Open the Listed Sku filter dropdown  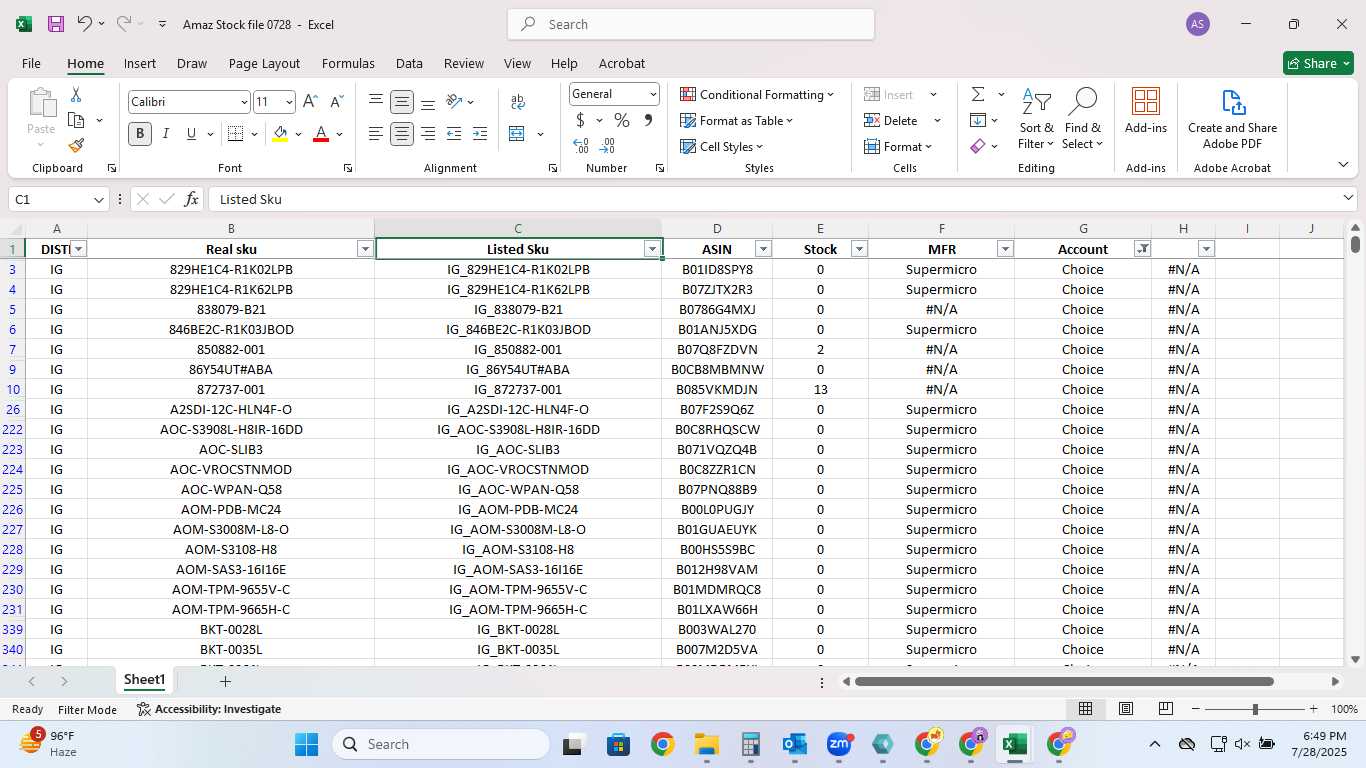[x=652, y=249]
